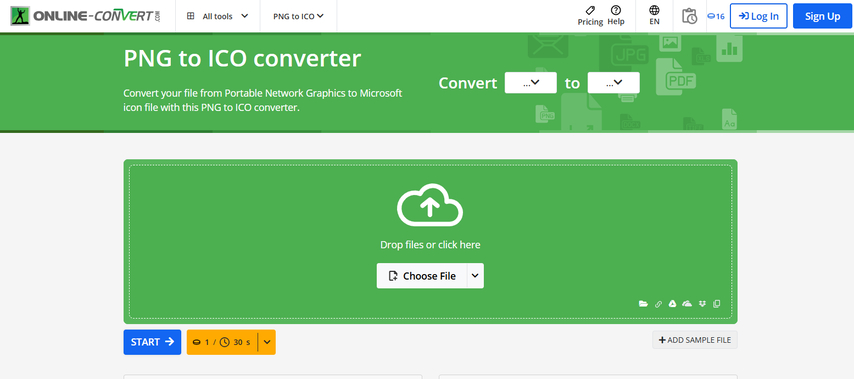Import from Dropbox icon
Image resolution: width=854 pixels, height=379 pixels.
[702, 304]
